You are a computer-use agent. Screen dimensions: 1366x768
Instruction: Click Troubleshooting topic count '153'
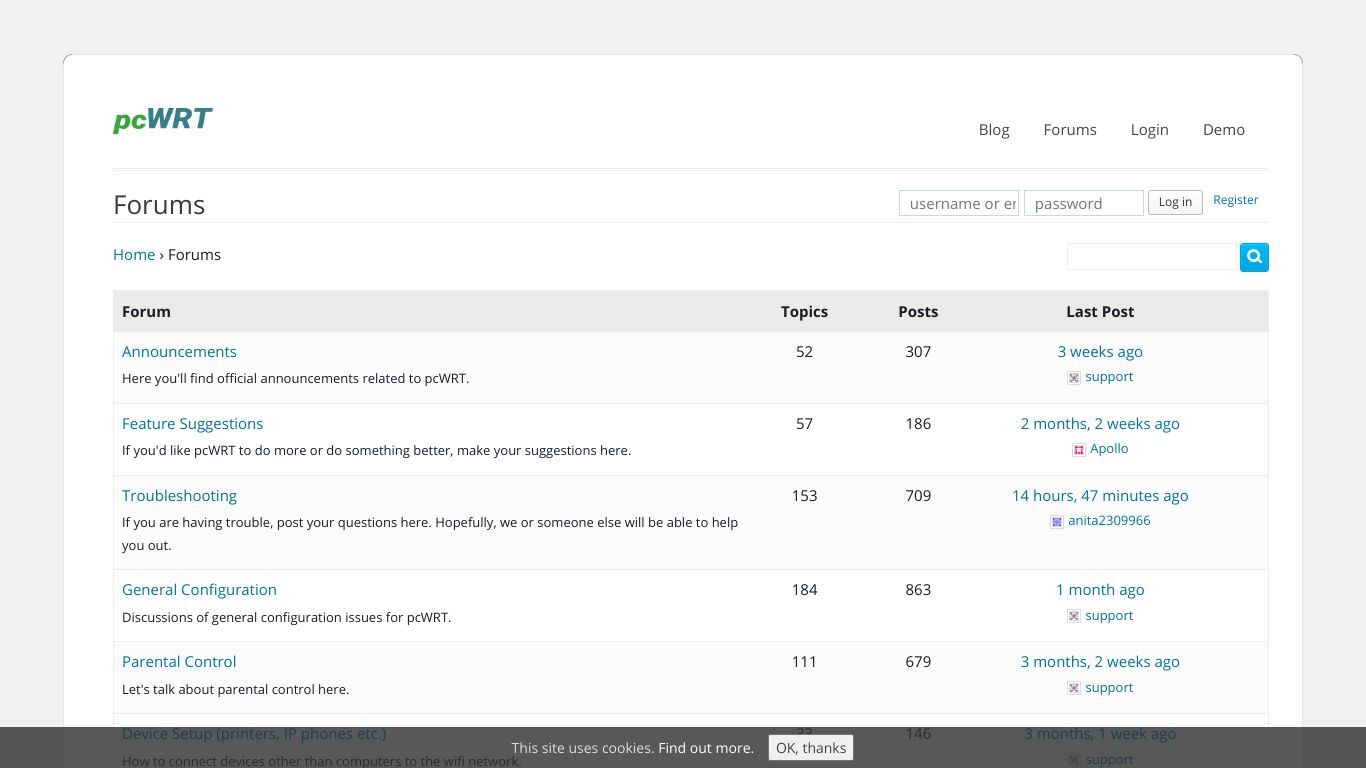[804, 496]
